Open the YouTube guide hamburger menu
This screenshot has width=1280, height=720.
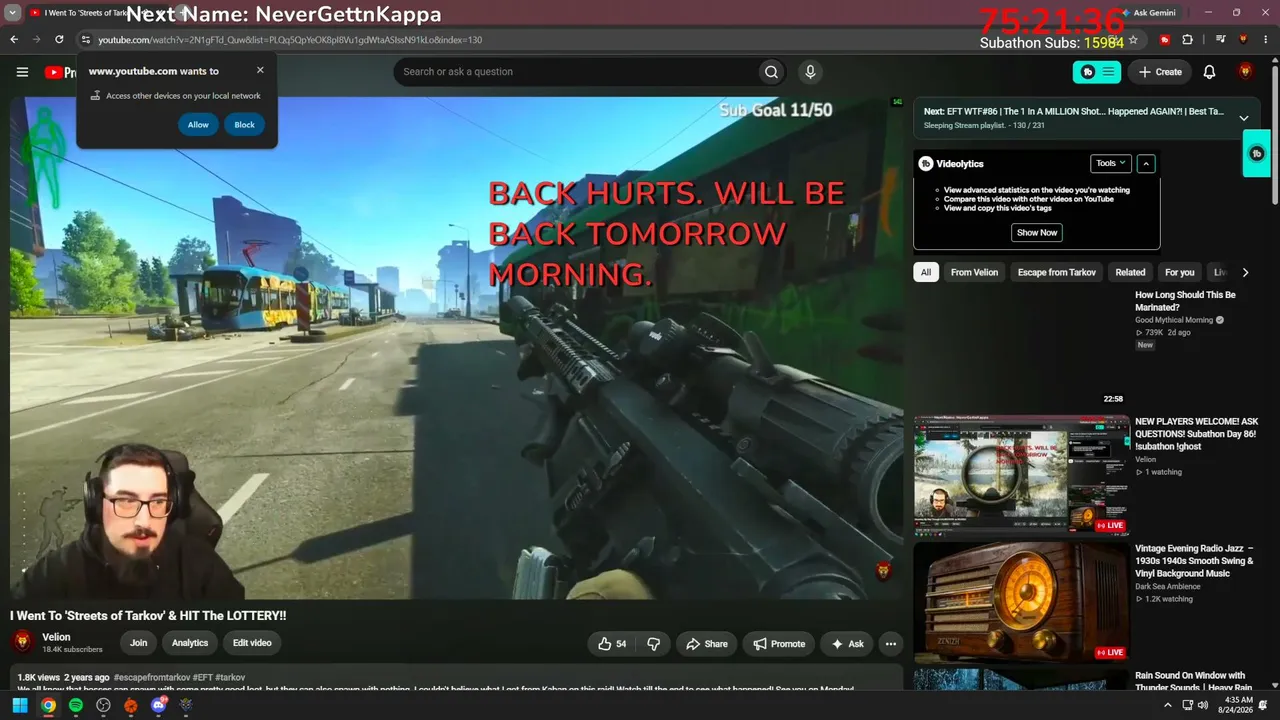pos(22,72)
